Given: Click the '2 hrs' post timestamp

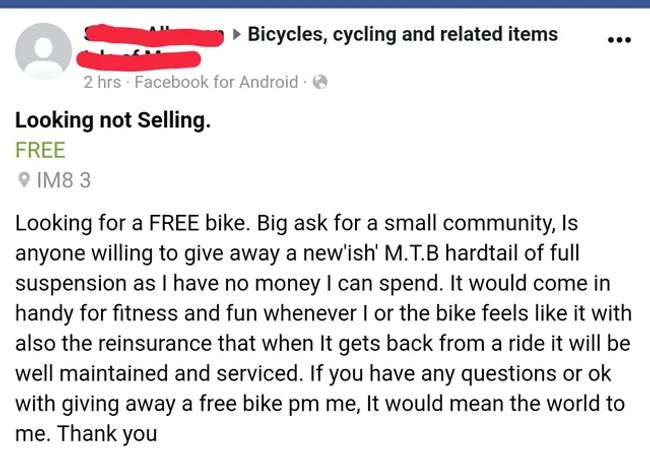Looking at the screenshot, I should coord(103,82).
